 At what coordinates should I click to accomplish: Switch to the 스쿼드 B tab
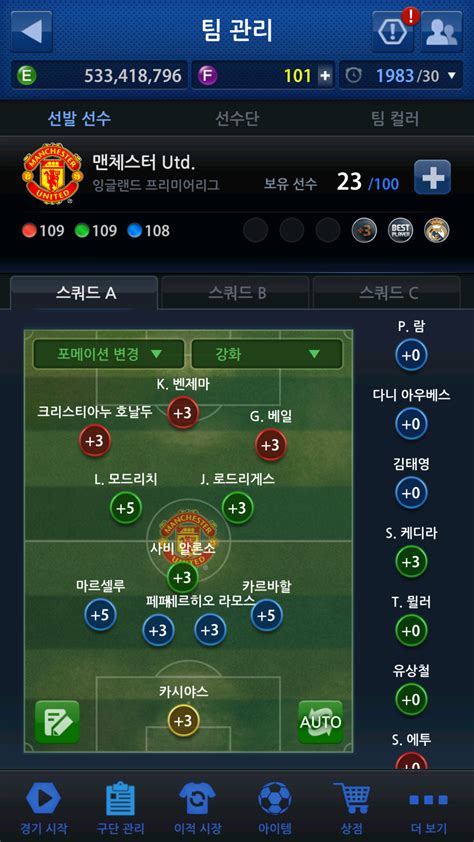237,293
